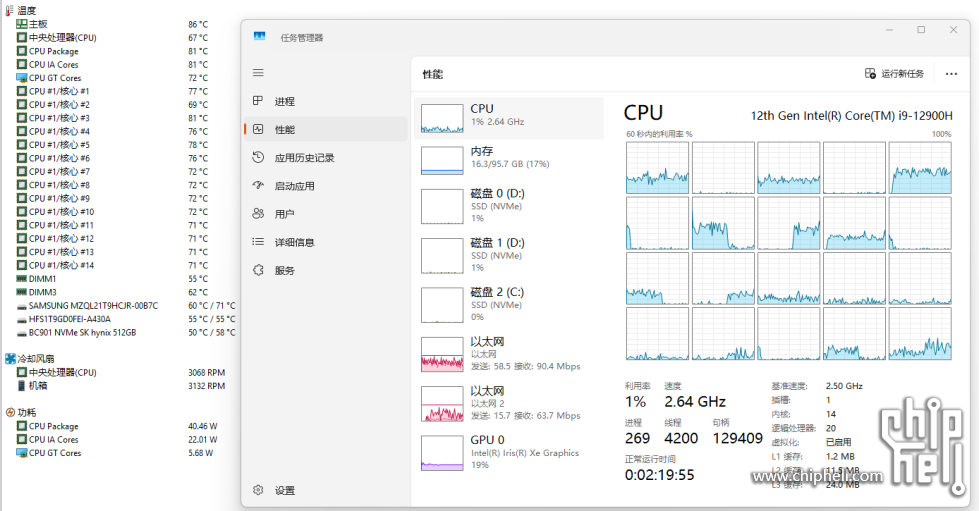Open 设置 (Settings) gear at bottom
979x511 pixels.
point(258,490)
